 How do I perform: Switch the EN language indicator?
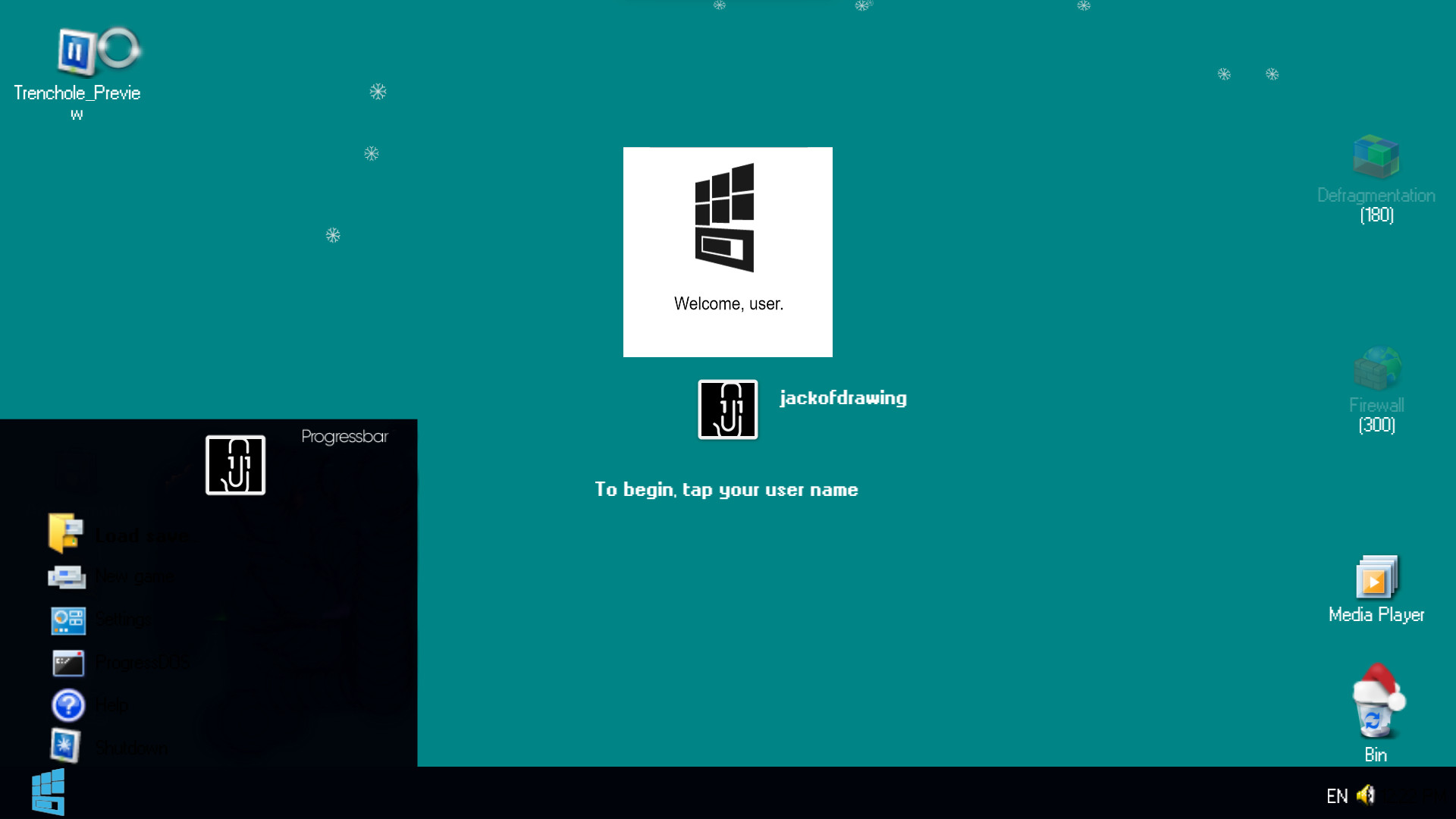(1336, 796)
